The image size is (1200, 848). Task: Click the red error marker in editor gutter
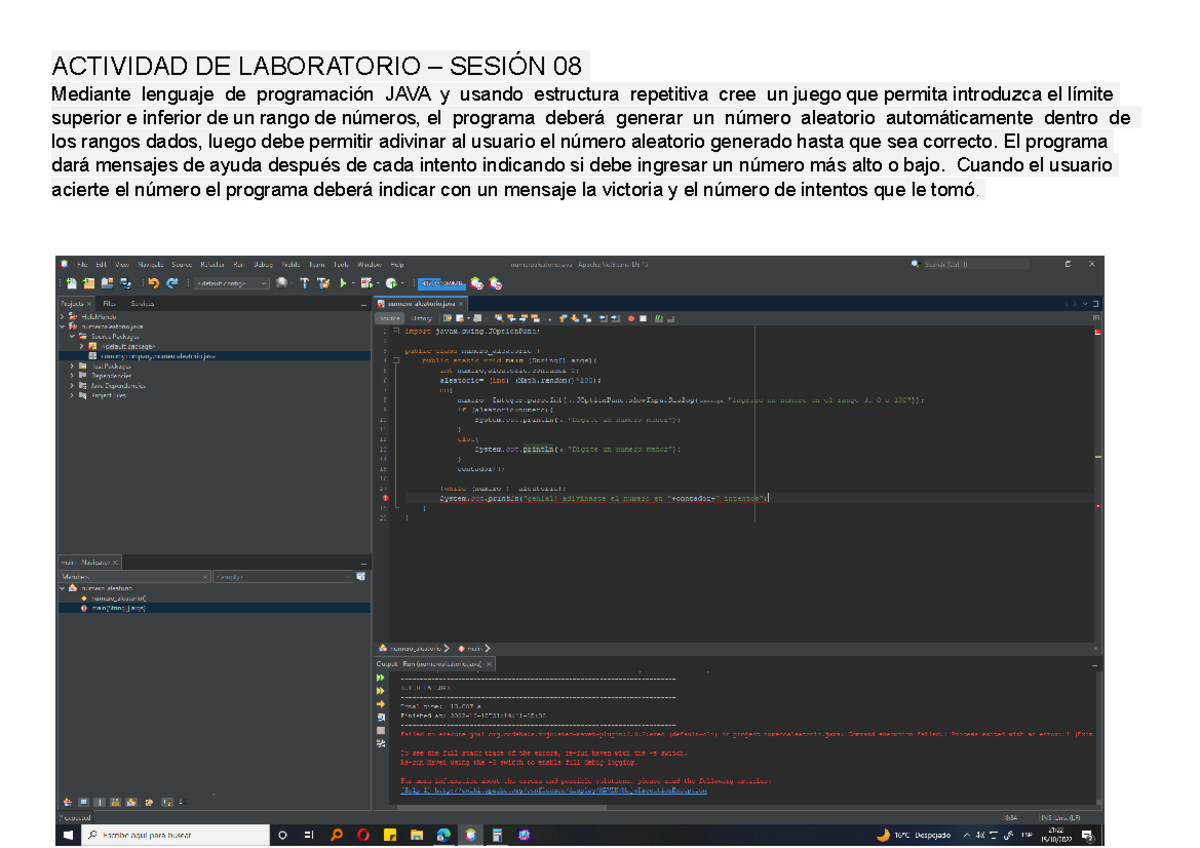coord(385,498)
